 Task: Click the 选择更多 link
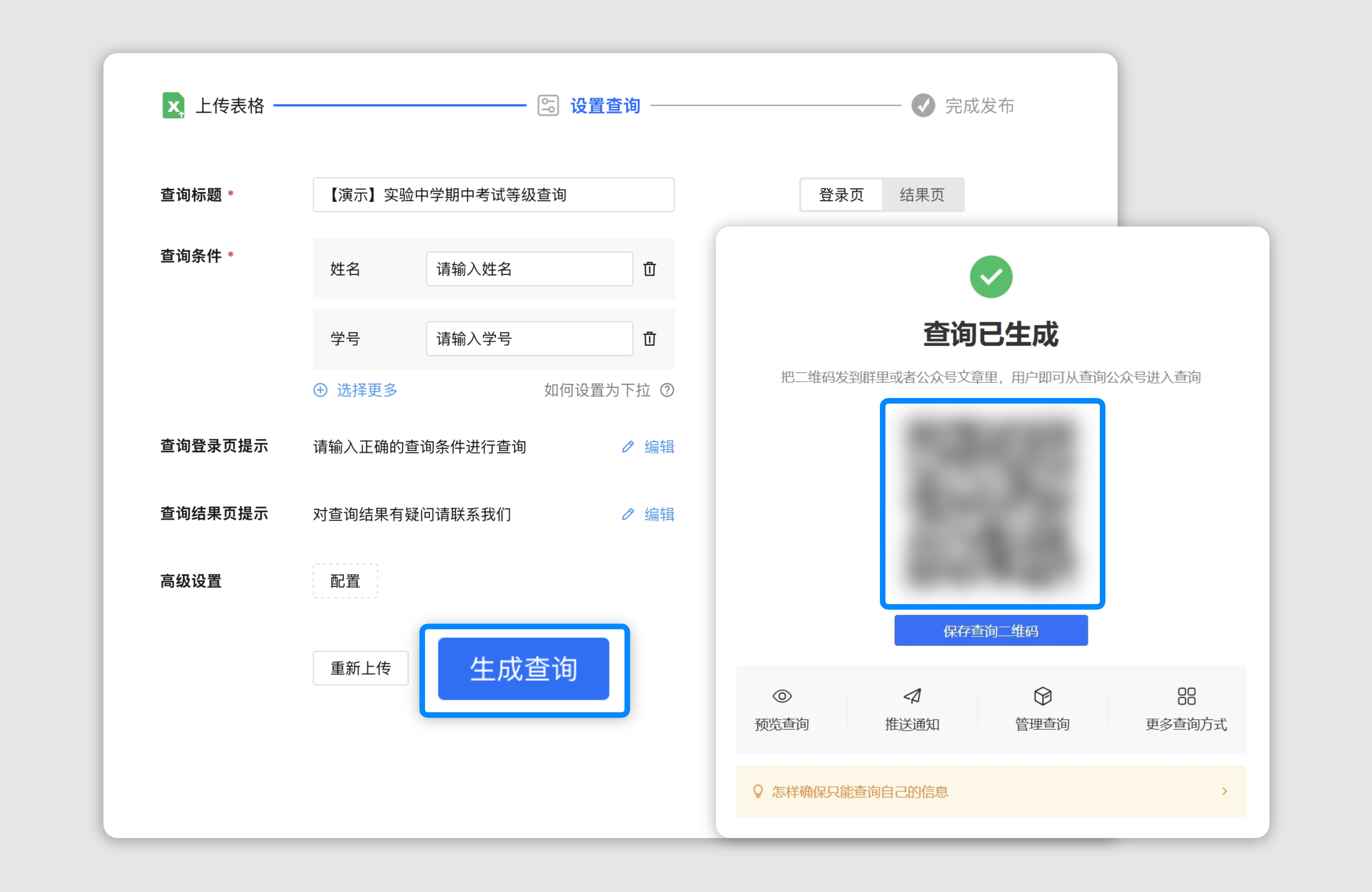click(x=367, y=391)
